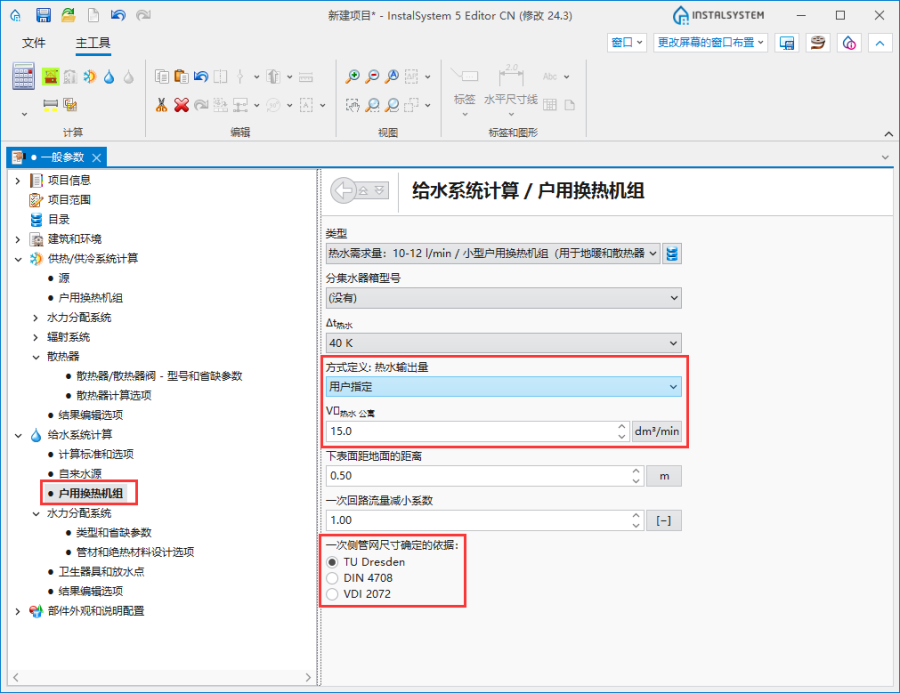This screenshot has height=693, width=900.
Task: Open the 用户指定 method dropdown
Action: click(503, 386)
